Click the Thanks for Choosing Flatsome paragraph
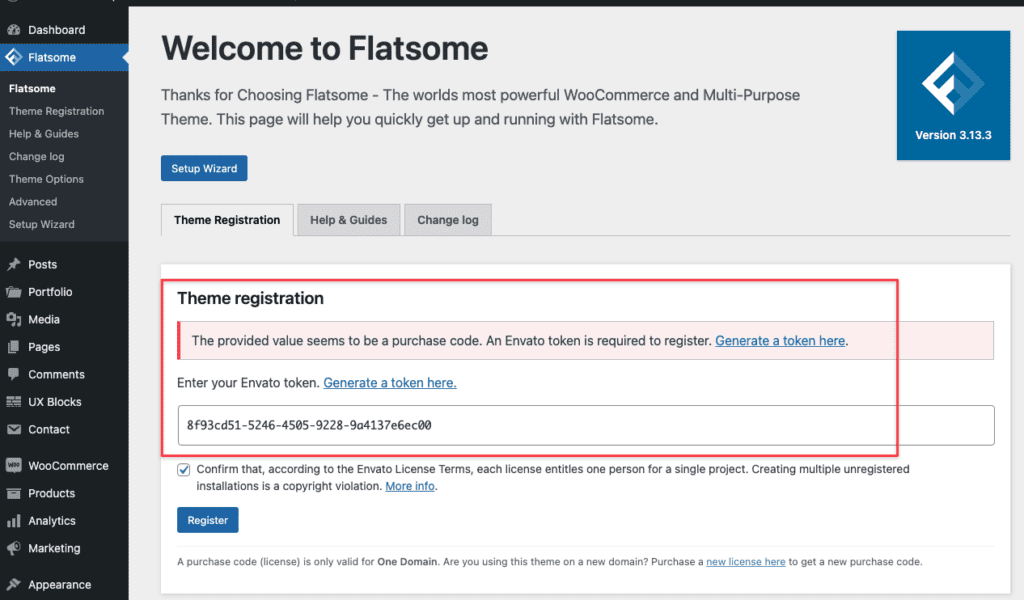This screenshot has height=600, width=1024. pos(481,107)
